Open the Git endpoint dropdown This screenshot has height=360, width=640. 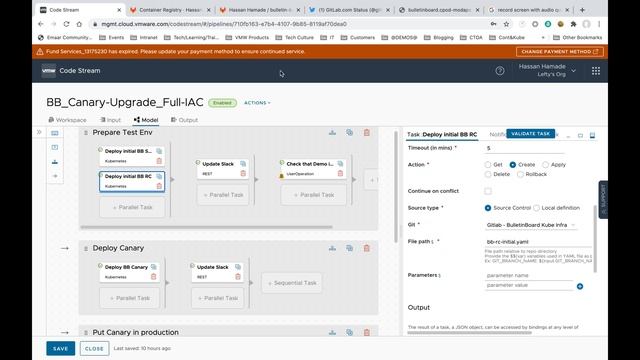[531, 225]
